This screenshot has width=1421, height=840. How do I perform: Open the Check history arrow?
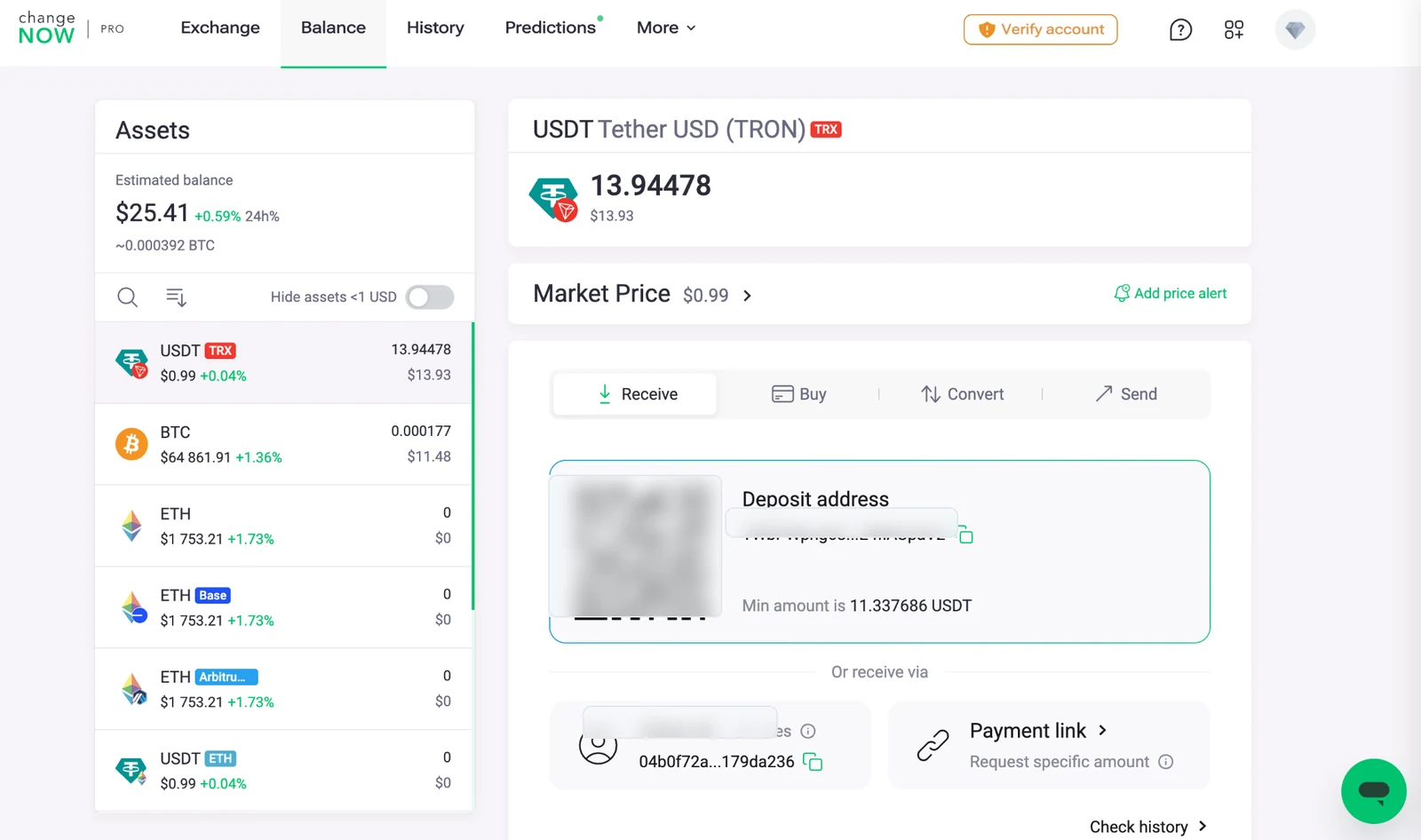(1203, 826)
